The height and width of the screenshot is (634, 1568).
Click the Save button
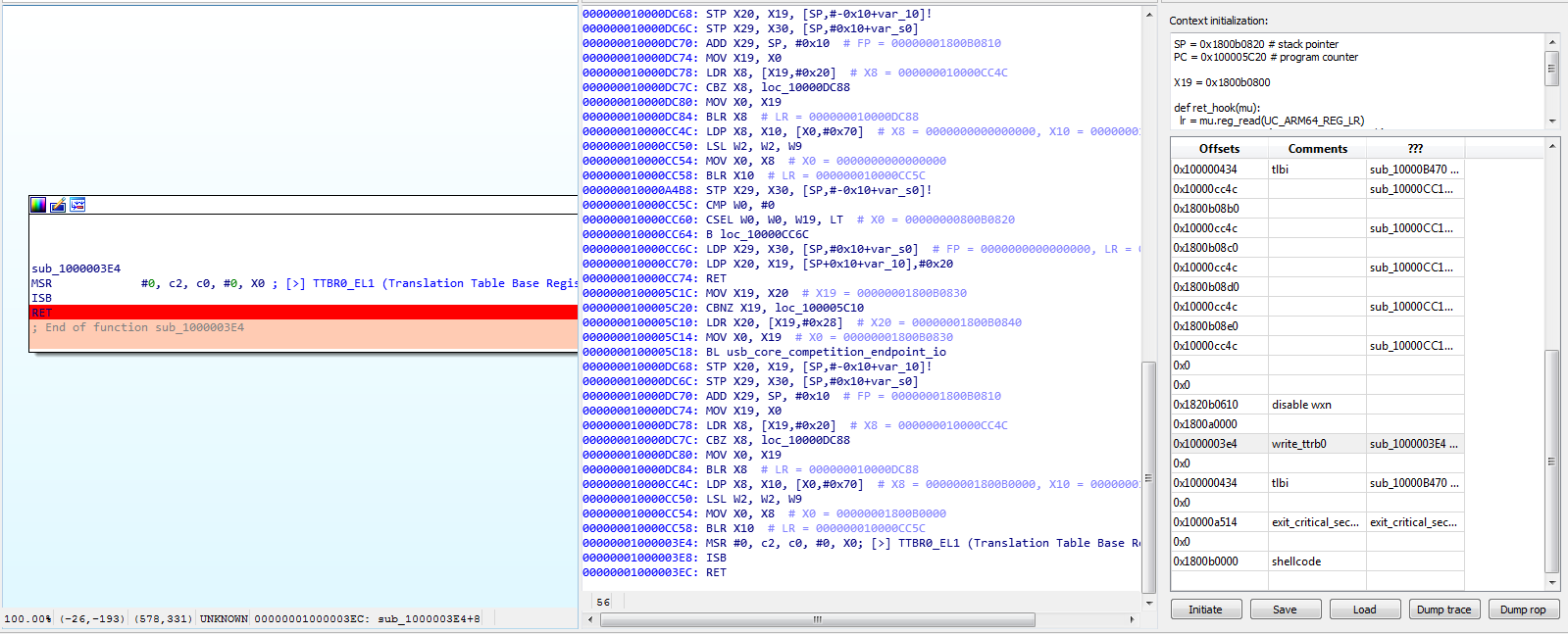pyautogui.click(x=1285, y=610)
